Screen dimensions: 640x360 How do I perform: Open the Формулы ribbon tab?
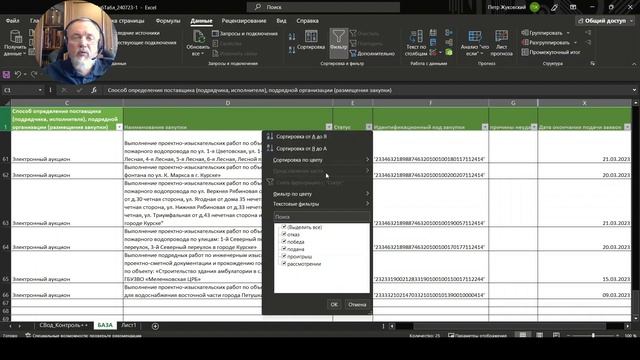pyautogui.click(x=168, y=21)
